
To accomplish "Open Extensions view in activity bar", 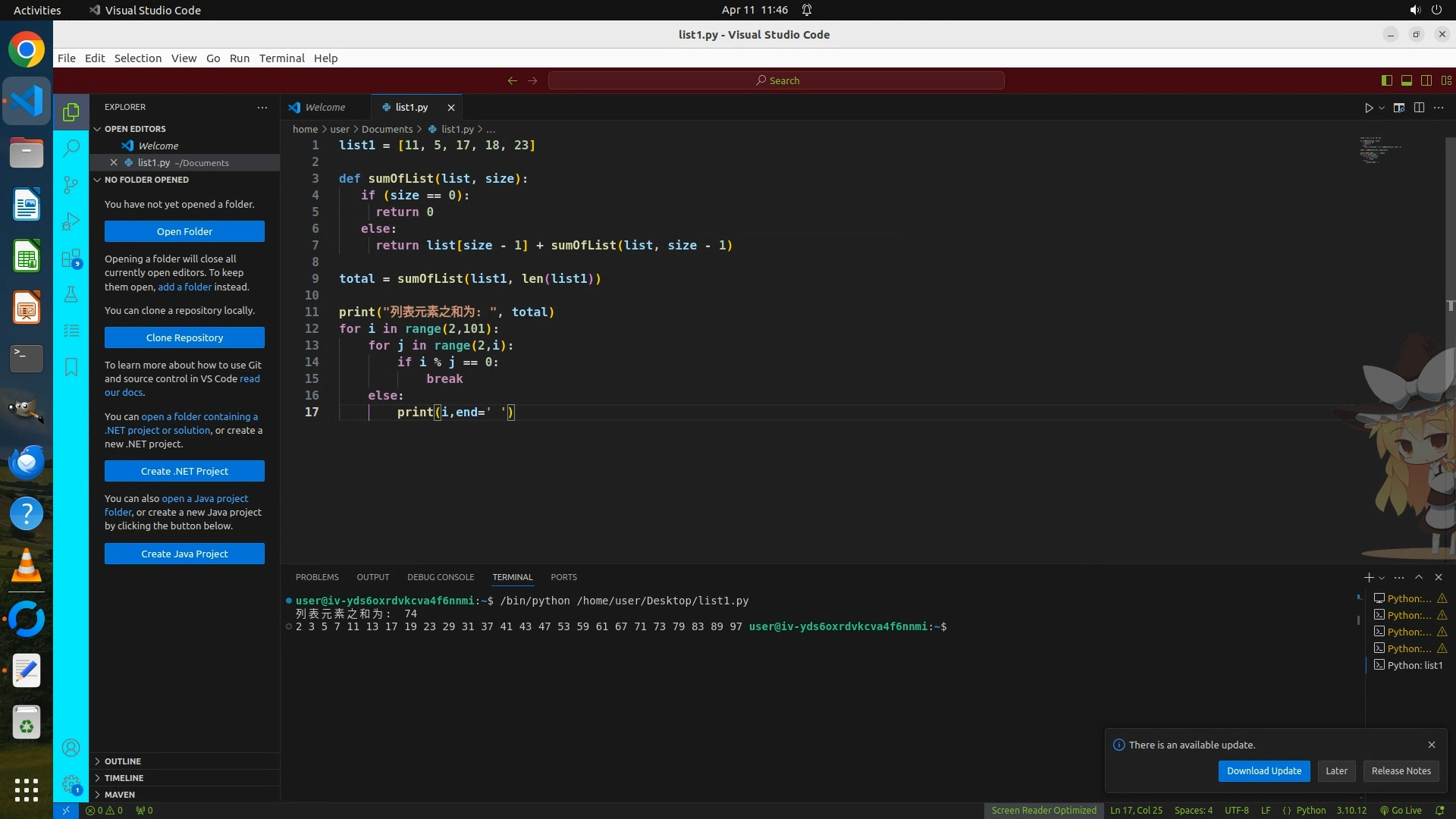I will 71,258.
